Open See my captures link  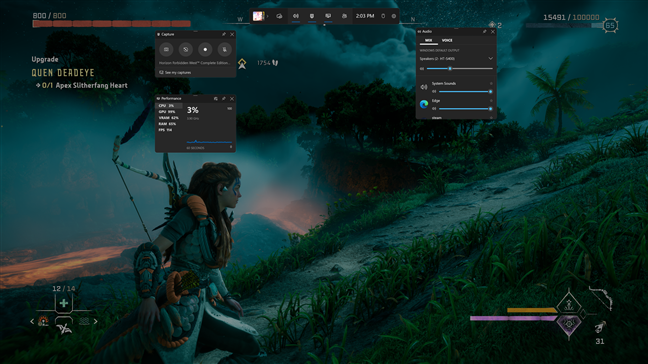pyautogui.click(x=175, y=72)
